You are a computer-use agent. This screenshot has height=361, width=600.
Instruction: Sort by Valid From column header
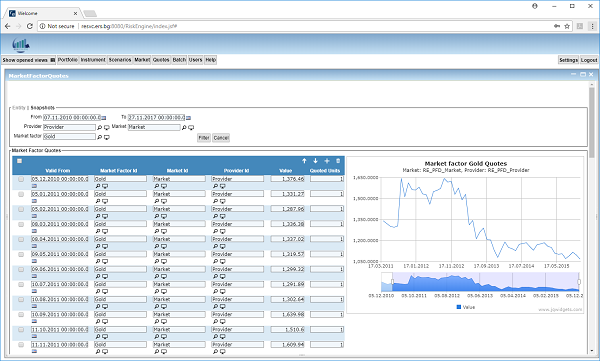coord(58,171)
